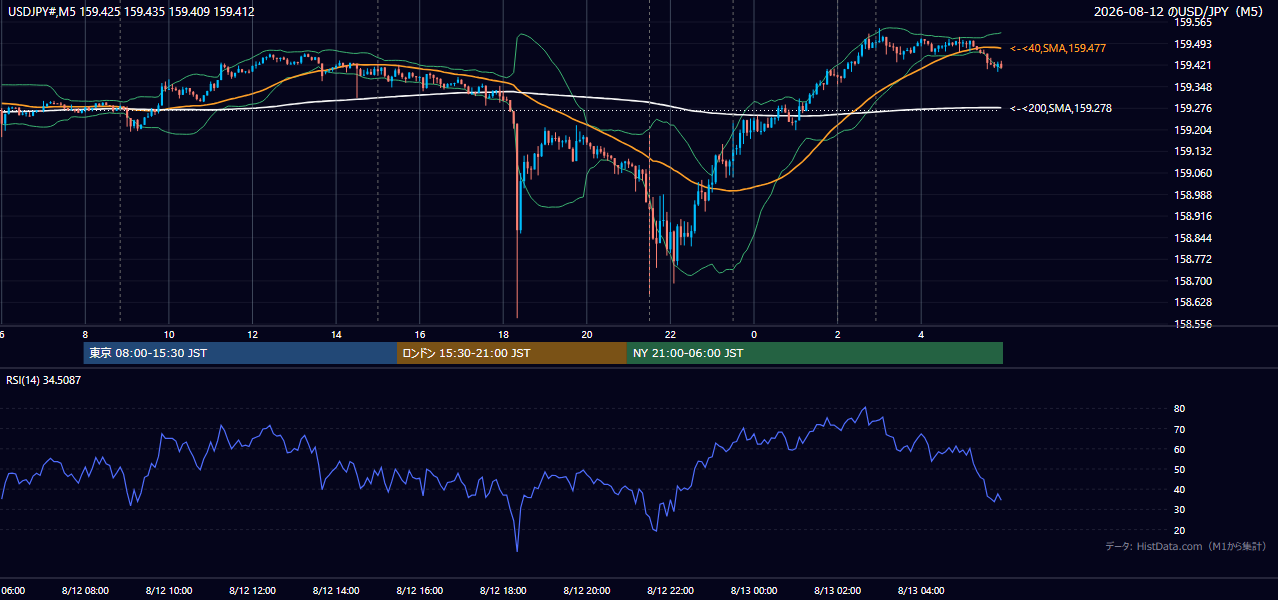Click the bottom time label 8/12 08:00

85,591
